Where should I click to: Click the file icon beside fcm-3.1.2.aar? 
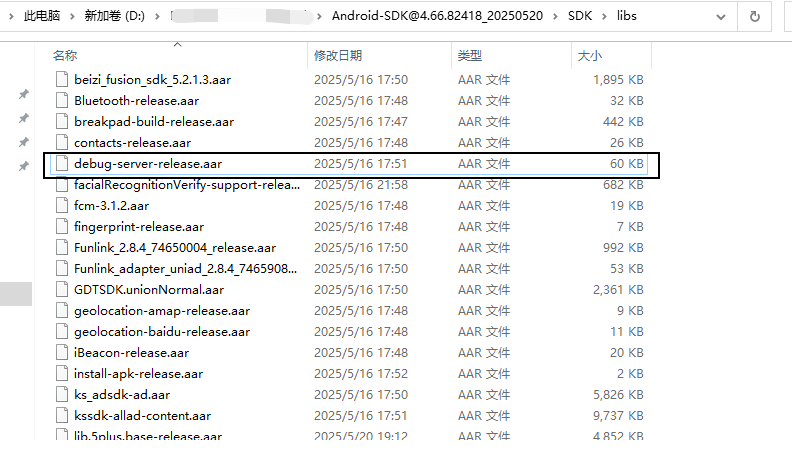pyautogui.click(x=61, y=205)
